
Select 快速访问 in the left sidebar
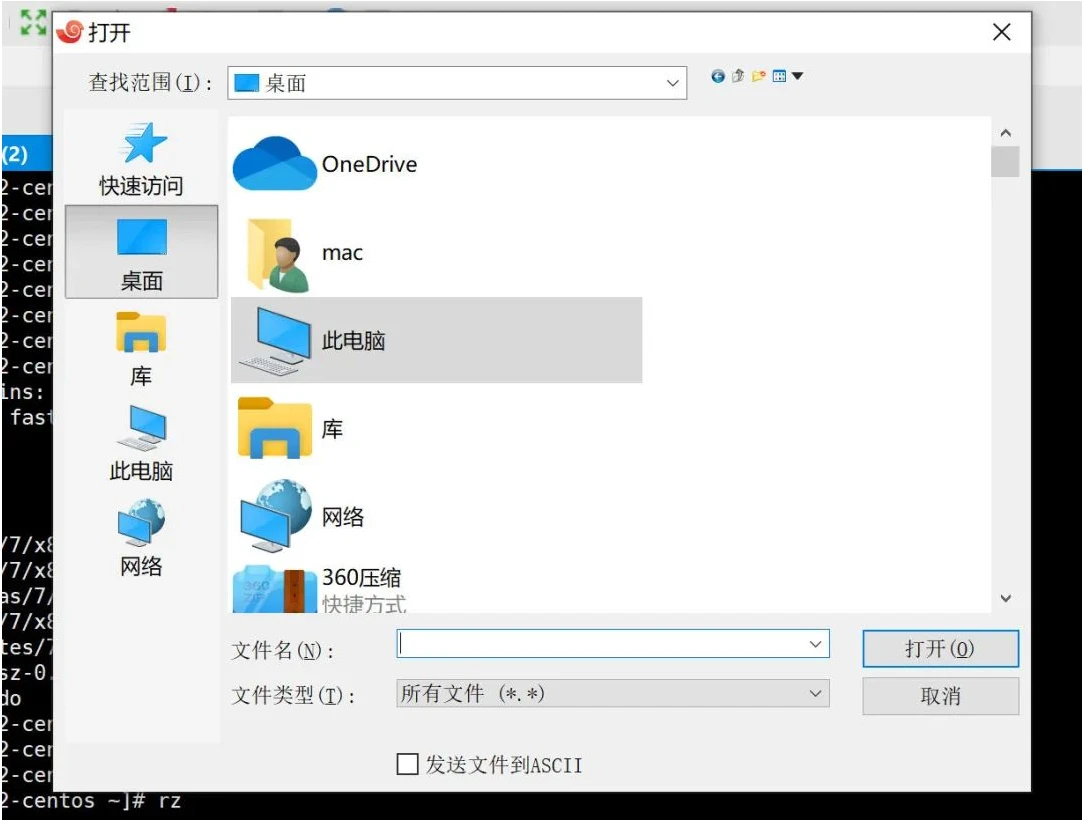click(141, 159)
